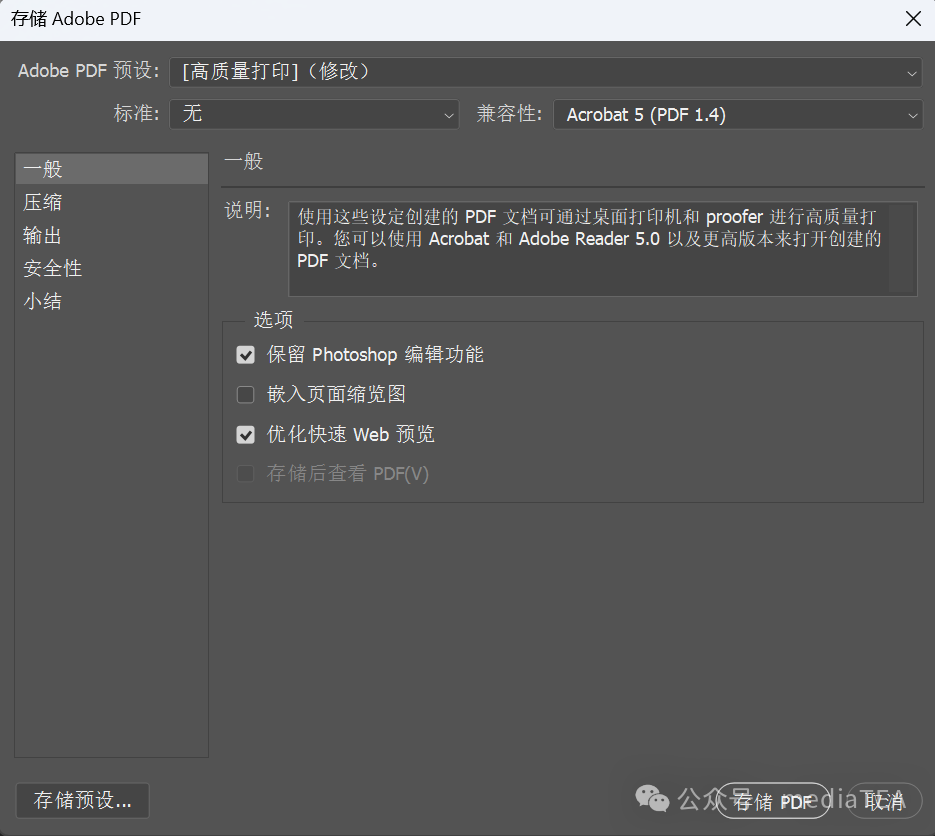Open the Adobe PDF 预设 dropdown

coord(546,72)
